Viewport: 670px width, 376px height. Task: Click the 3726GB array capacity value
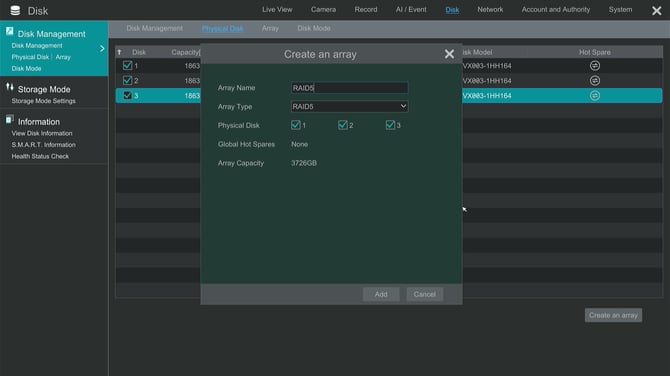(x=304, y=163)
